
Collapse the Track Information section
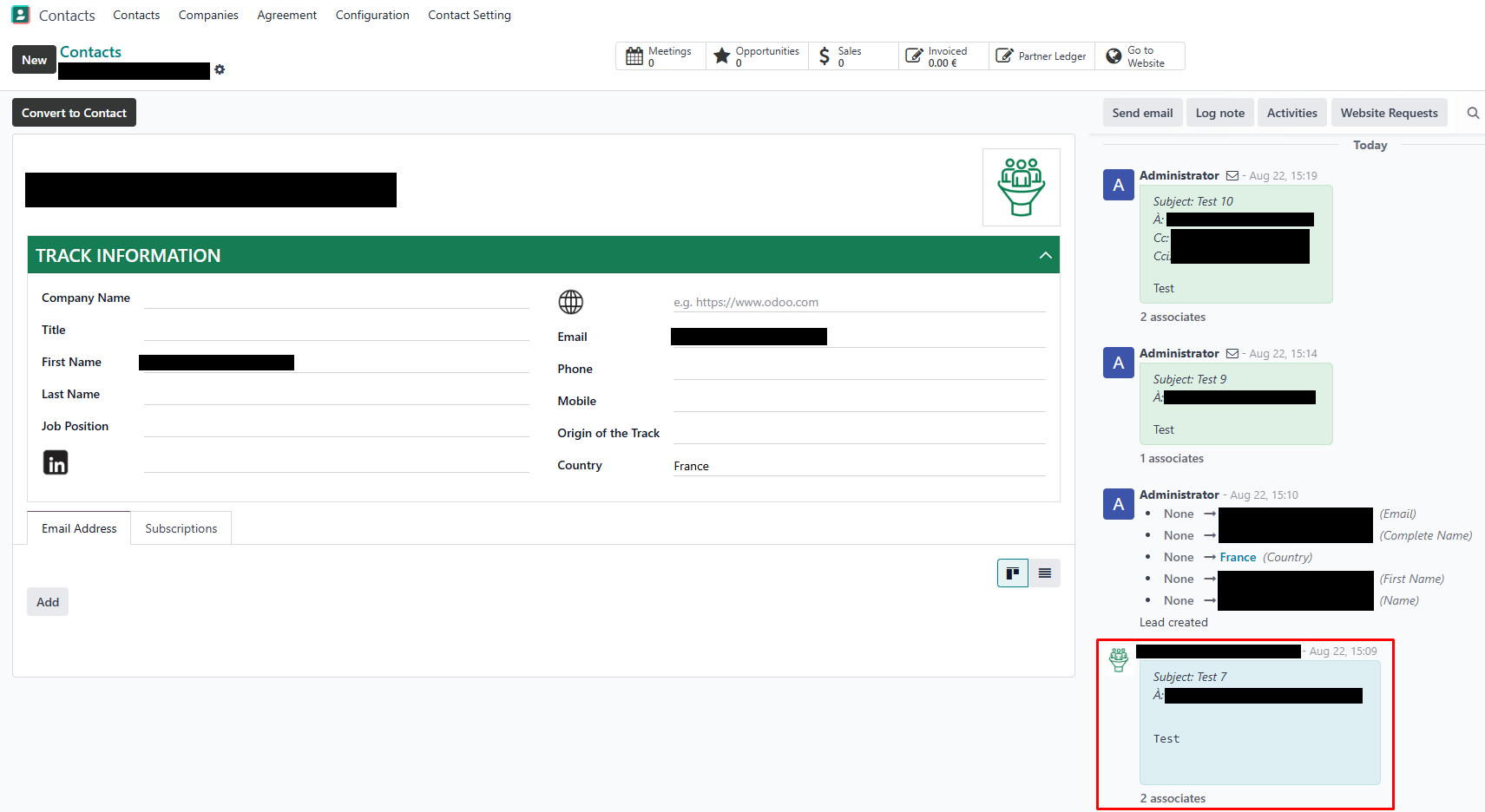pos(1045,255)
